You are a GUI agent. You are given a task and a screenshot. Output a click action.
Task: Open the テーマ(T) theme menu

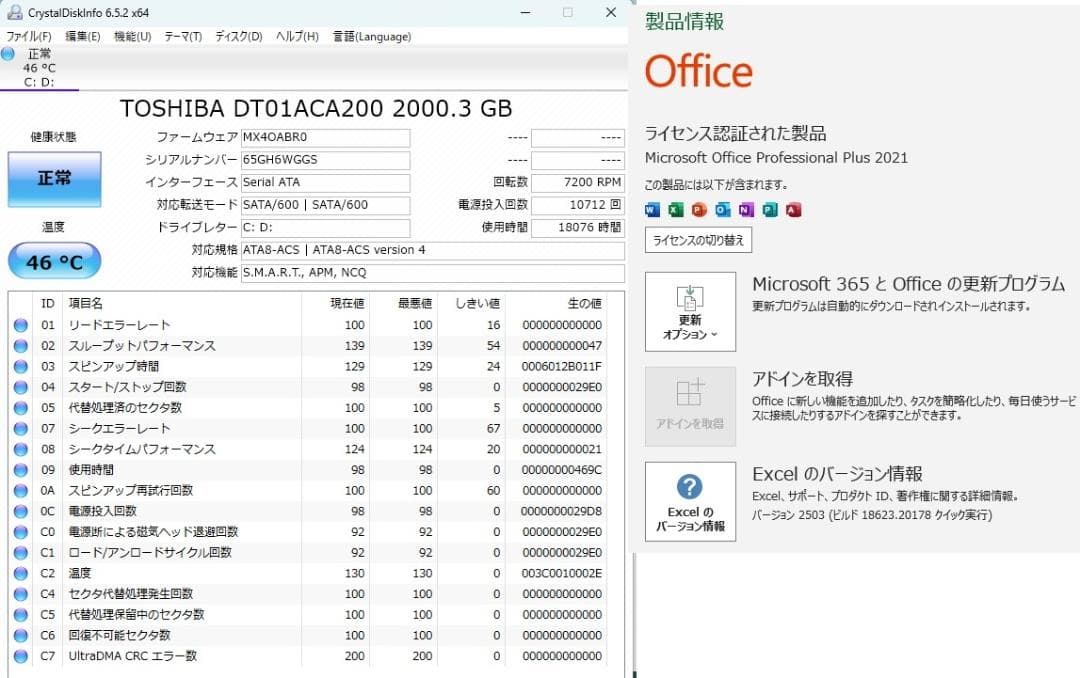coord(185,35)
